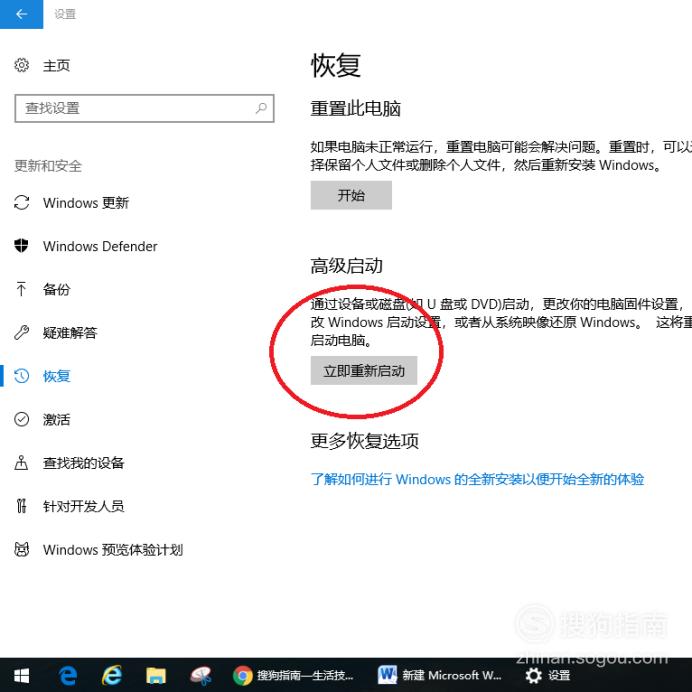This screenshot has width=692, height=692.
Task: Click the back arrow button
Action: pyautogui.click(x=21, y=14)
